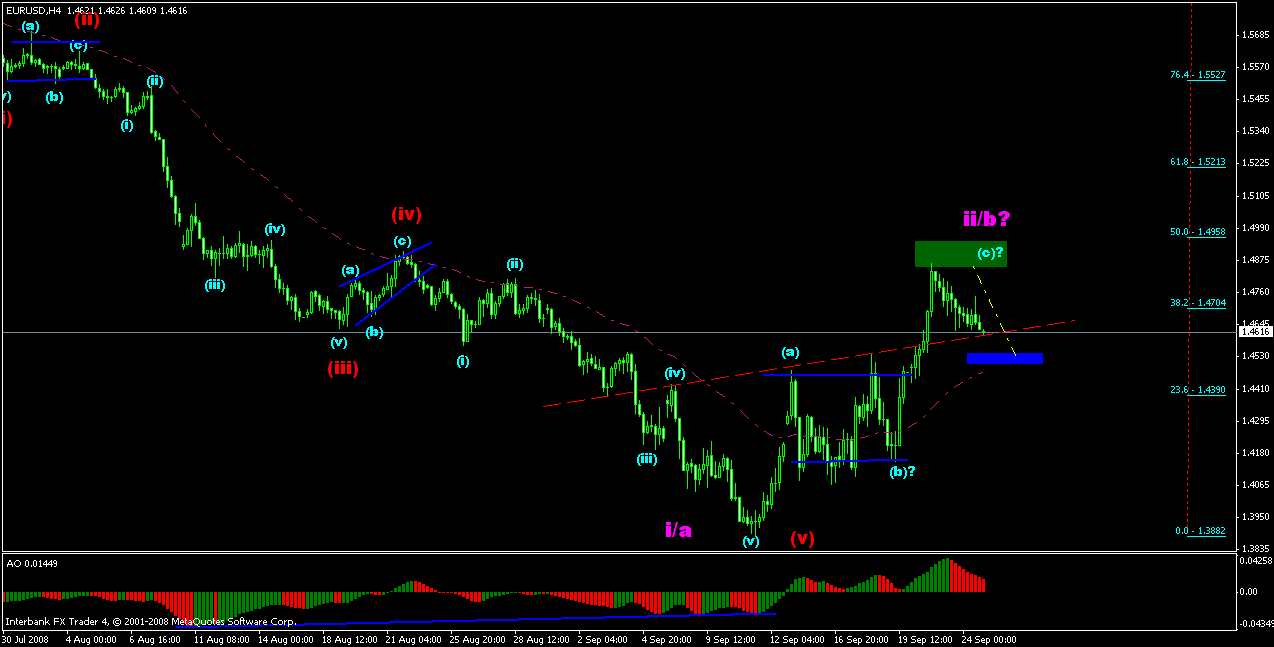Image resolution: width=1274 pixels, height=647 pixels.
Task: Click the cyan (b)? annotation near the lows
Action: pos(901,471)
